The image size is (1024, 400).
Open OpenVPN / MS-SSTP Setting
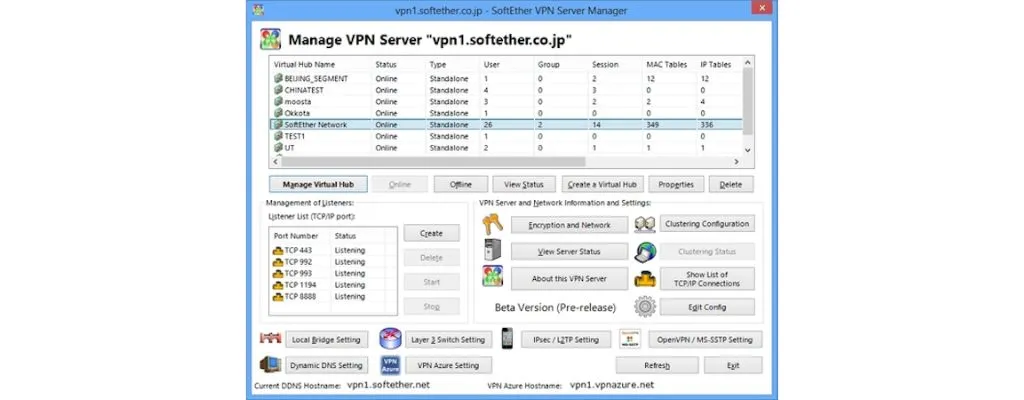coord(705,340)
